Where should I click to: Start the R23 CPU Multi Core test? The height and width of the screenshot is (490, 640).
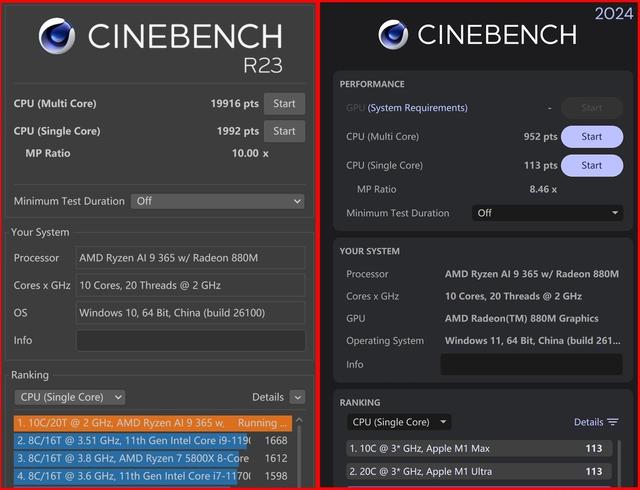284,104
